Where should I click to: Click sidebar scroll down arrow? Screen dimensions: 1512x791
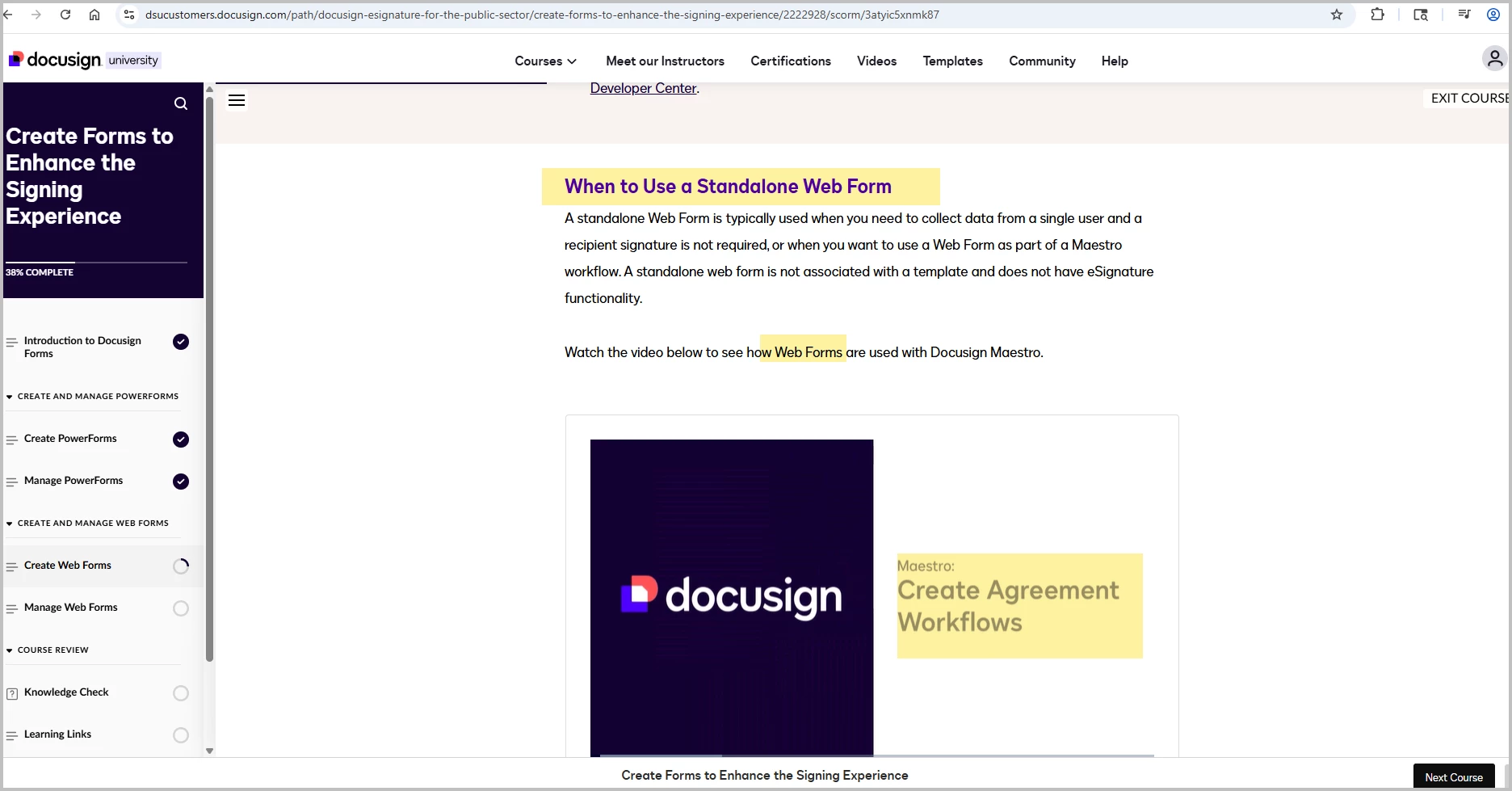(x=209, y=751)
